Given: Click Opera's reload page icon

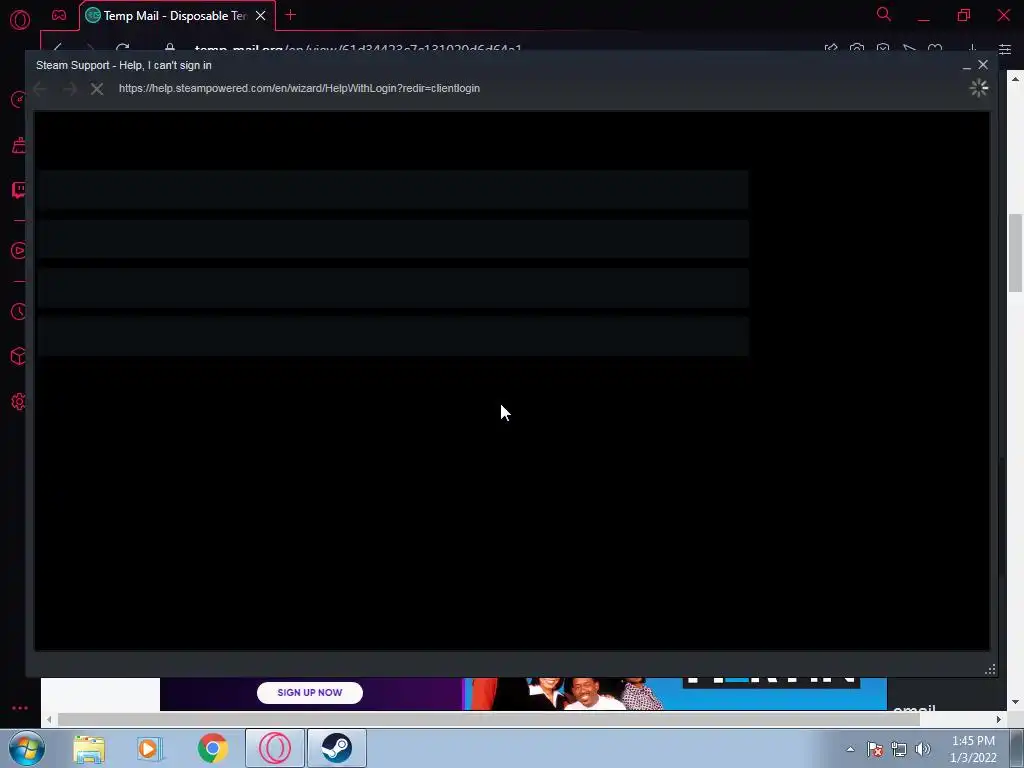Looking at the screenshot, I should pyautogui.click(x=122, y=49).
